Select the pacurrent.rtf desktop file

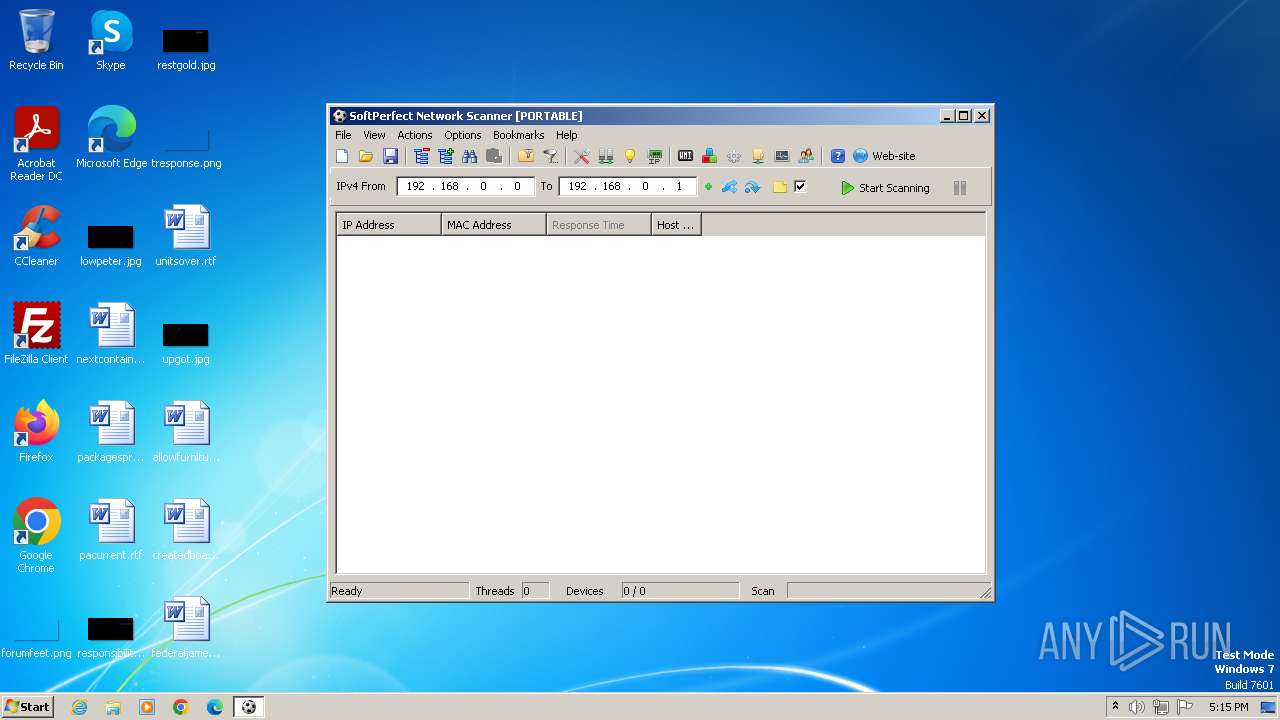(x=111, y=531)
